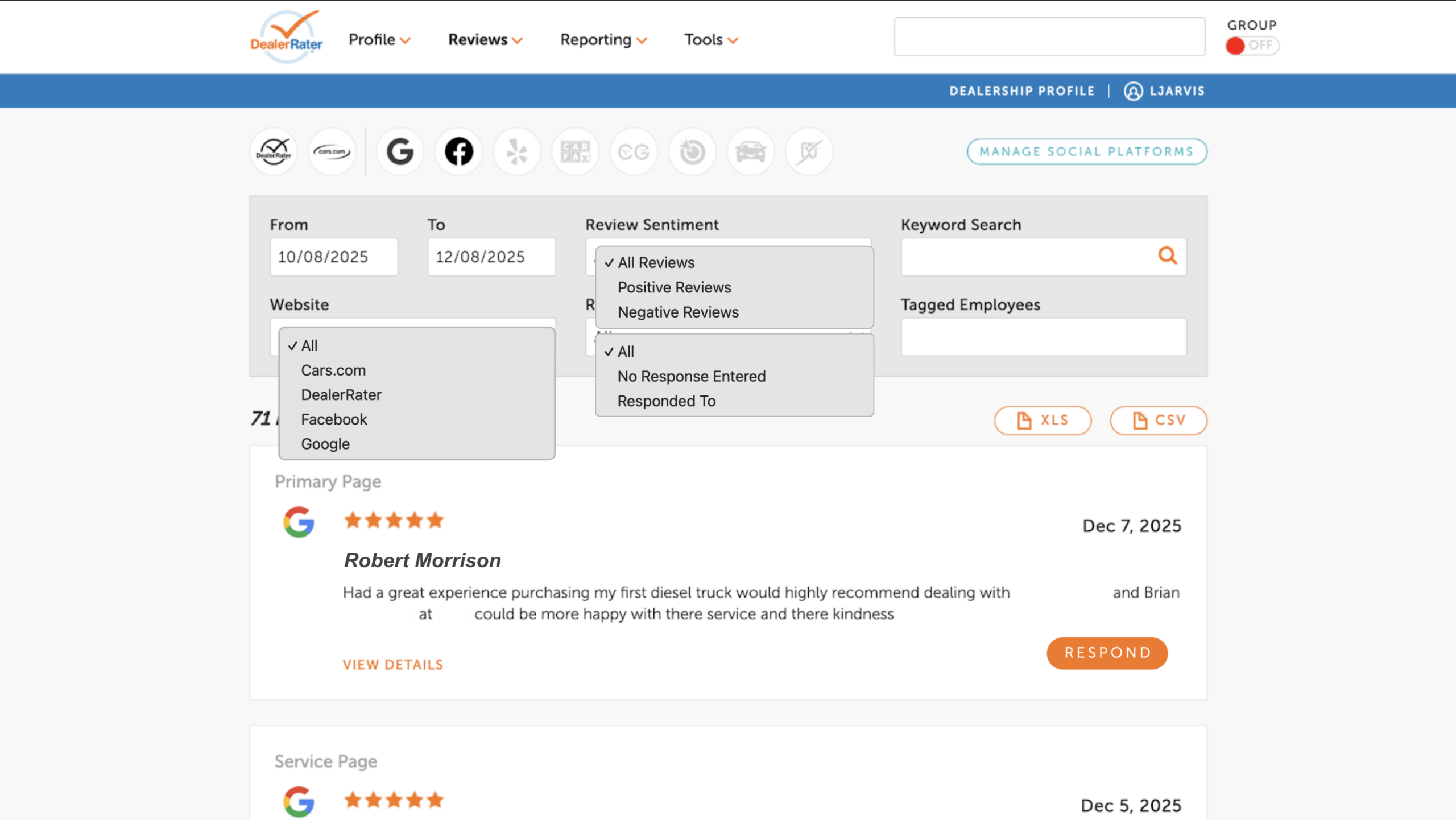
Task: Click reviewer name Robert Morrison
Action: [x=422, y=561]
